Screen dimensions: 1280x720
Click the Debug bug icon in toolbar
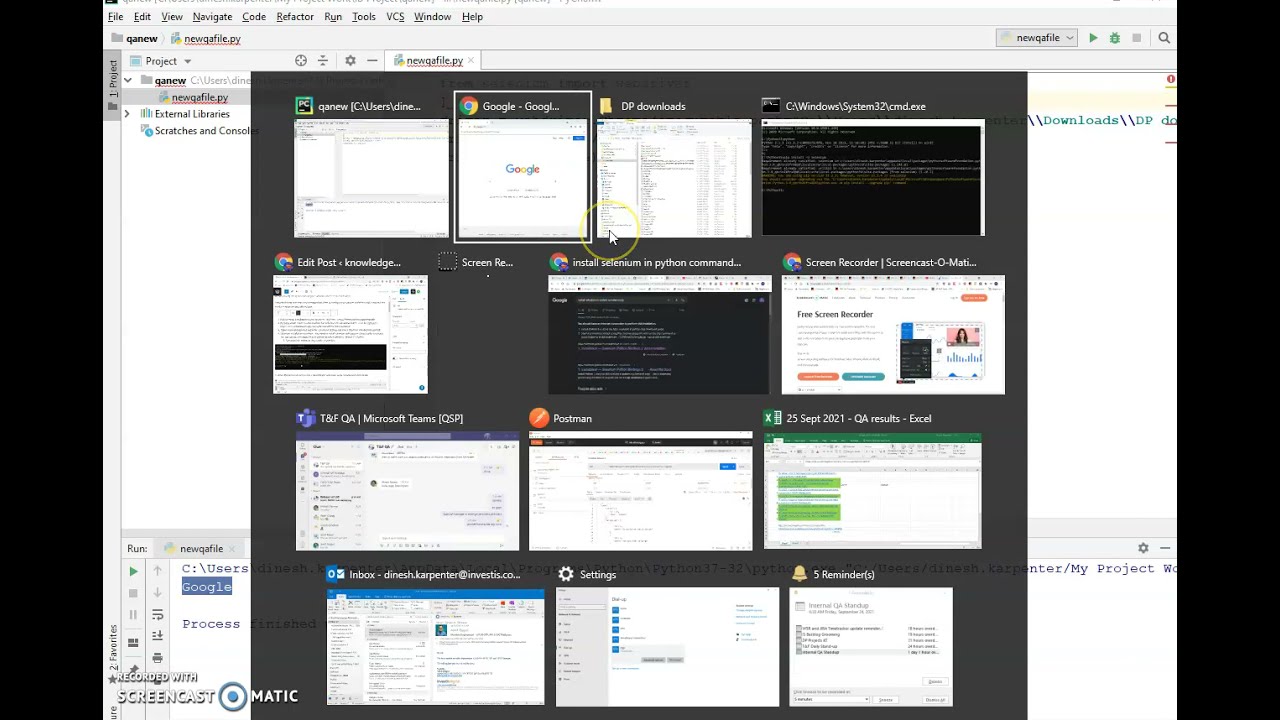point(1114,38)
